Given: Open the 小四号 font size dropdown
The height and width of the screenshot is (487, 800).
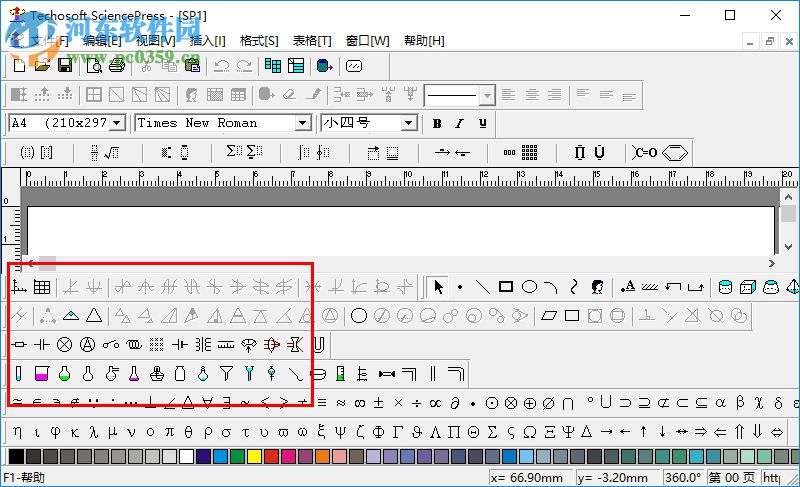Looking at the screenshot, I should point(408,123).
